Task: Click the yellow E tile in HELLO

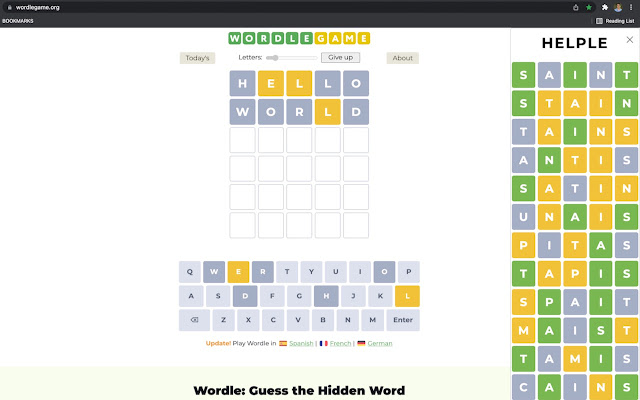Action: [271, 83]
